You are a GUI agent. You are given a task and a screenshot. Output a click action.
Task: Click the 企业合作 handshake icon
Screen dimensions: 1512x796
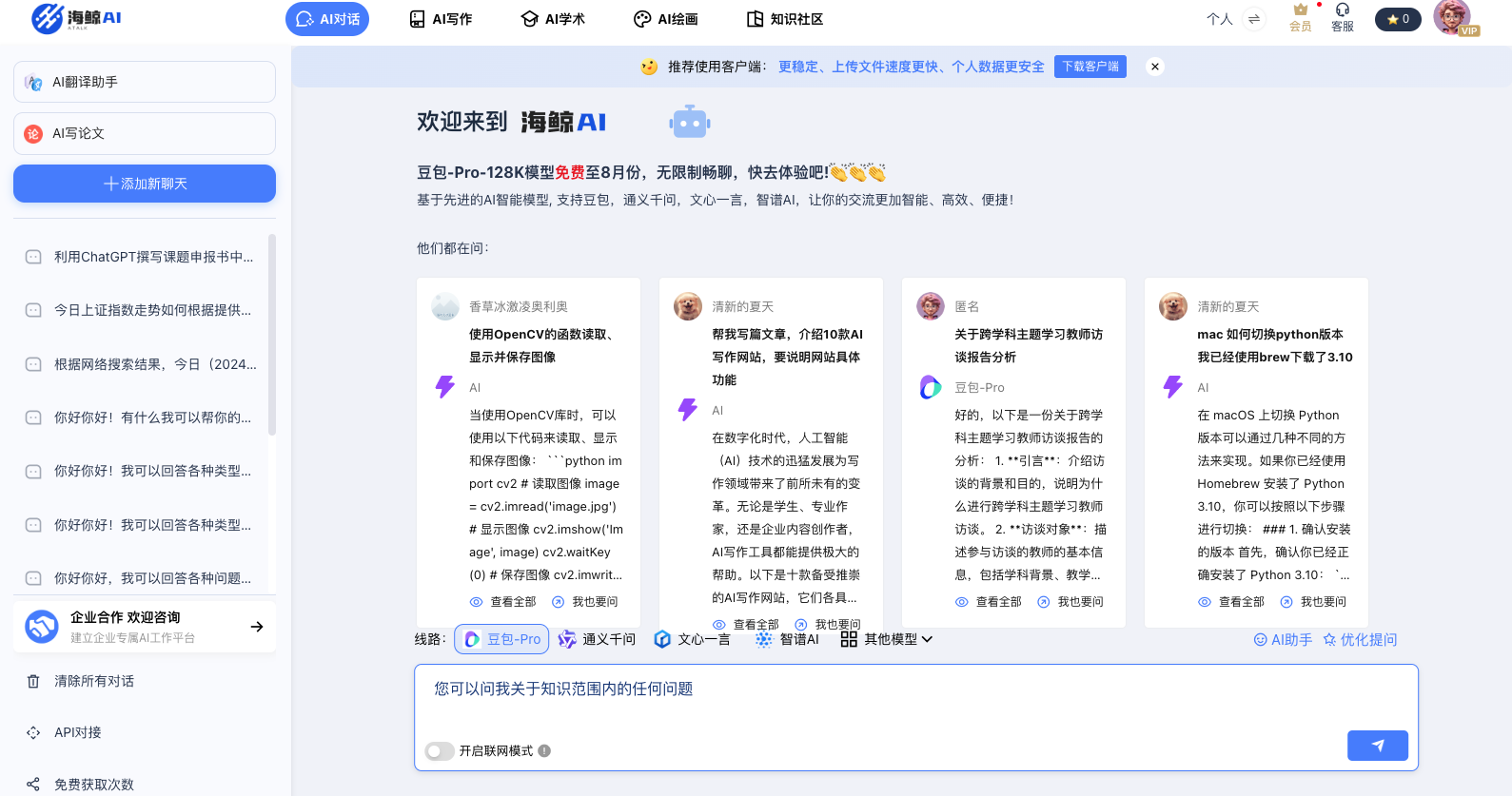point(42,627)
